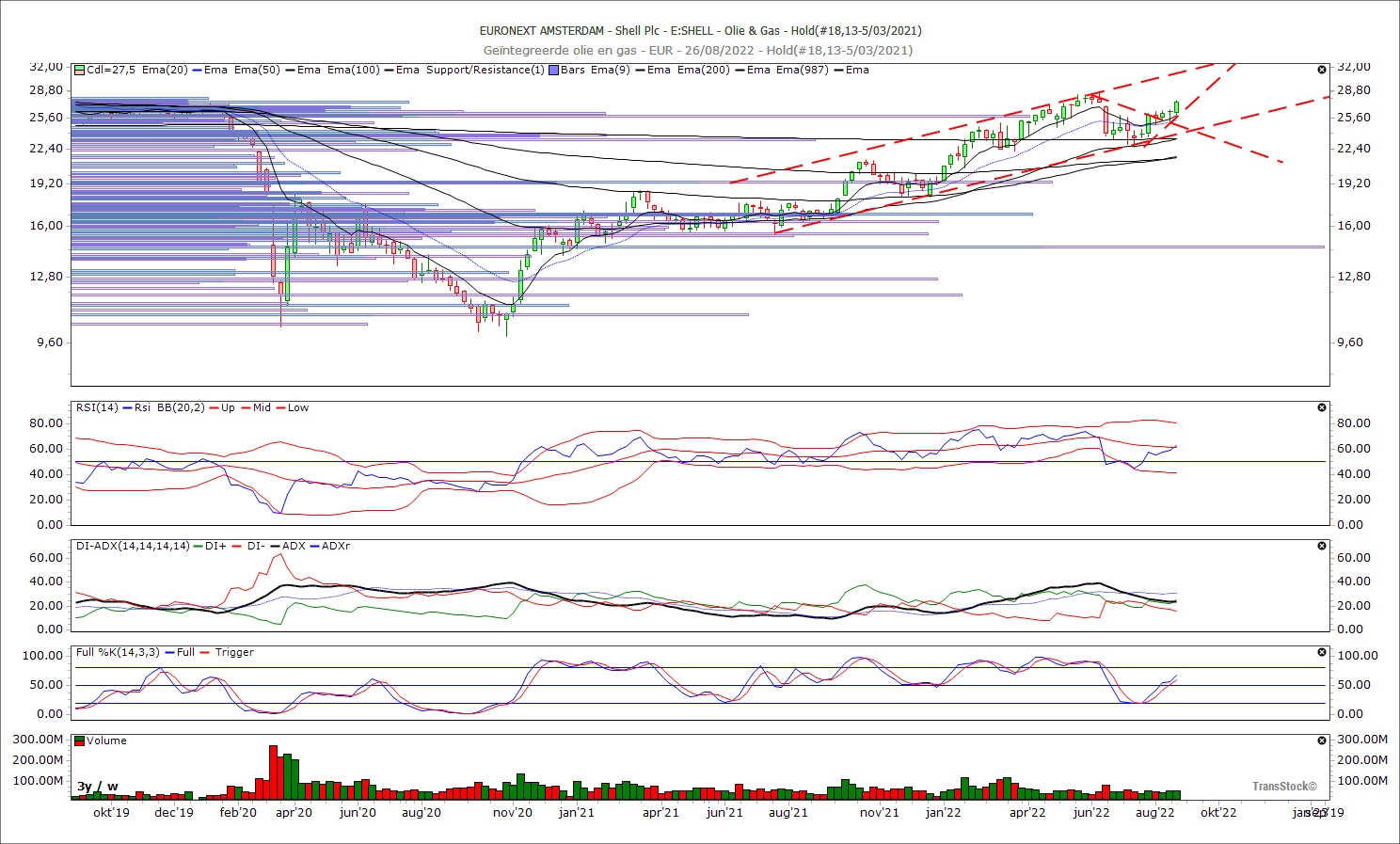1400x844 pixels.
Task: Click the nov'20 date label
Action: (513, 812)
